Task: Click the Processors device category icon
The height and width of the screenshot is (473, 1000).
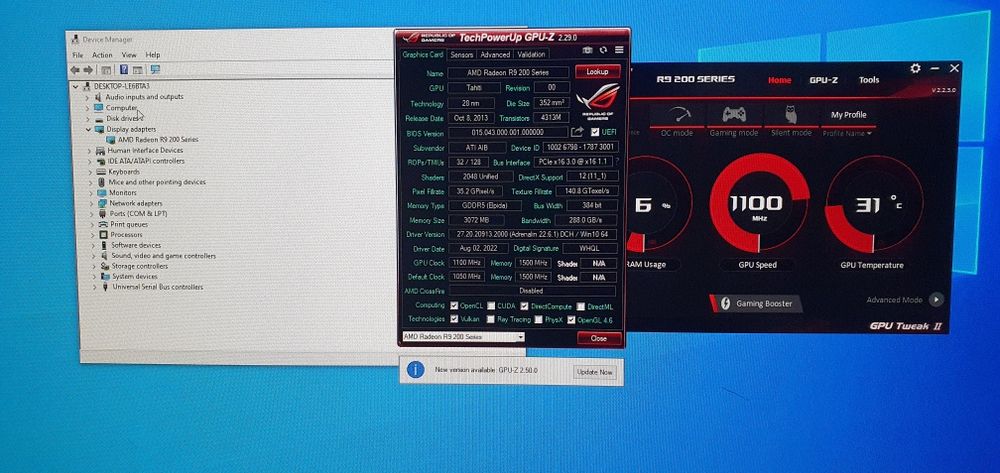Action: point(103,235)
